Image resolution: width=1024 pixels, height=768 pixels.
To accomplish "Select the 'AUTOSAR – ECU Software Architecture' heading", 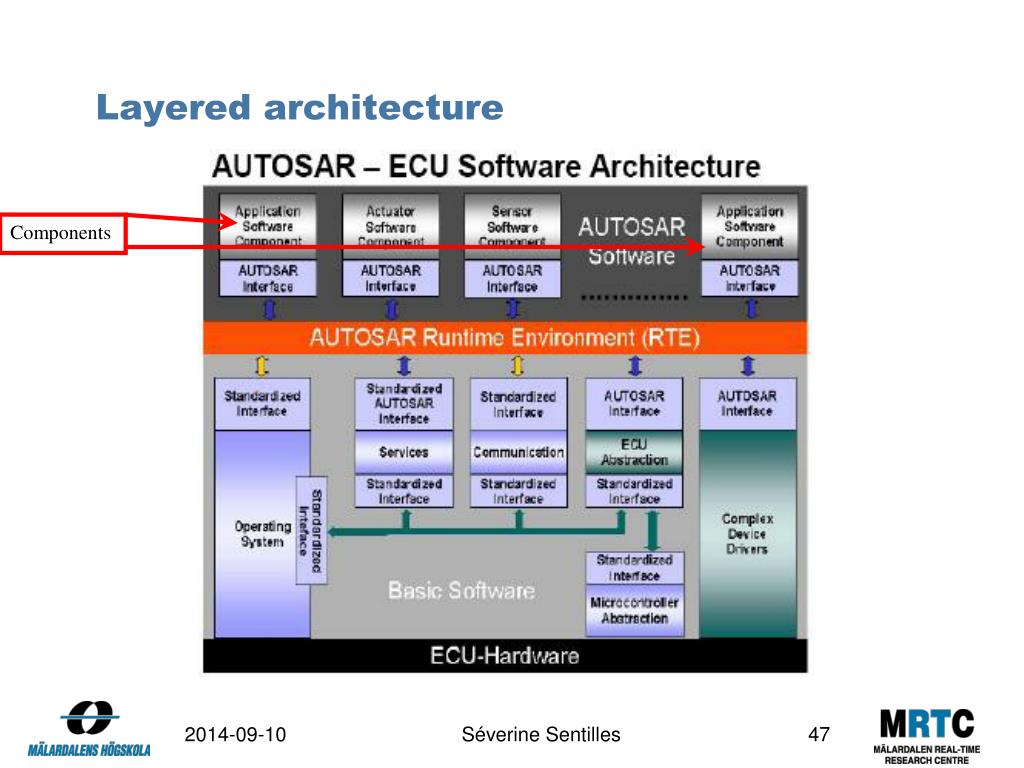I will click(486, 166).
